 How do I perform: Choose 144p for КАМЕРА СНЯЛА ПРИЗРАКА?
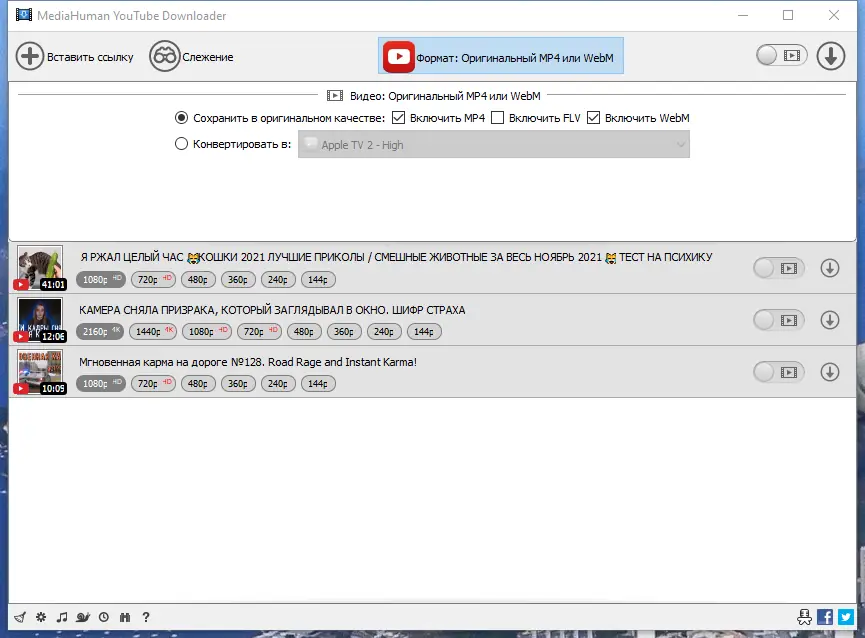coord(424,331)
